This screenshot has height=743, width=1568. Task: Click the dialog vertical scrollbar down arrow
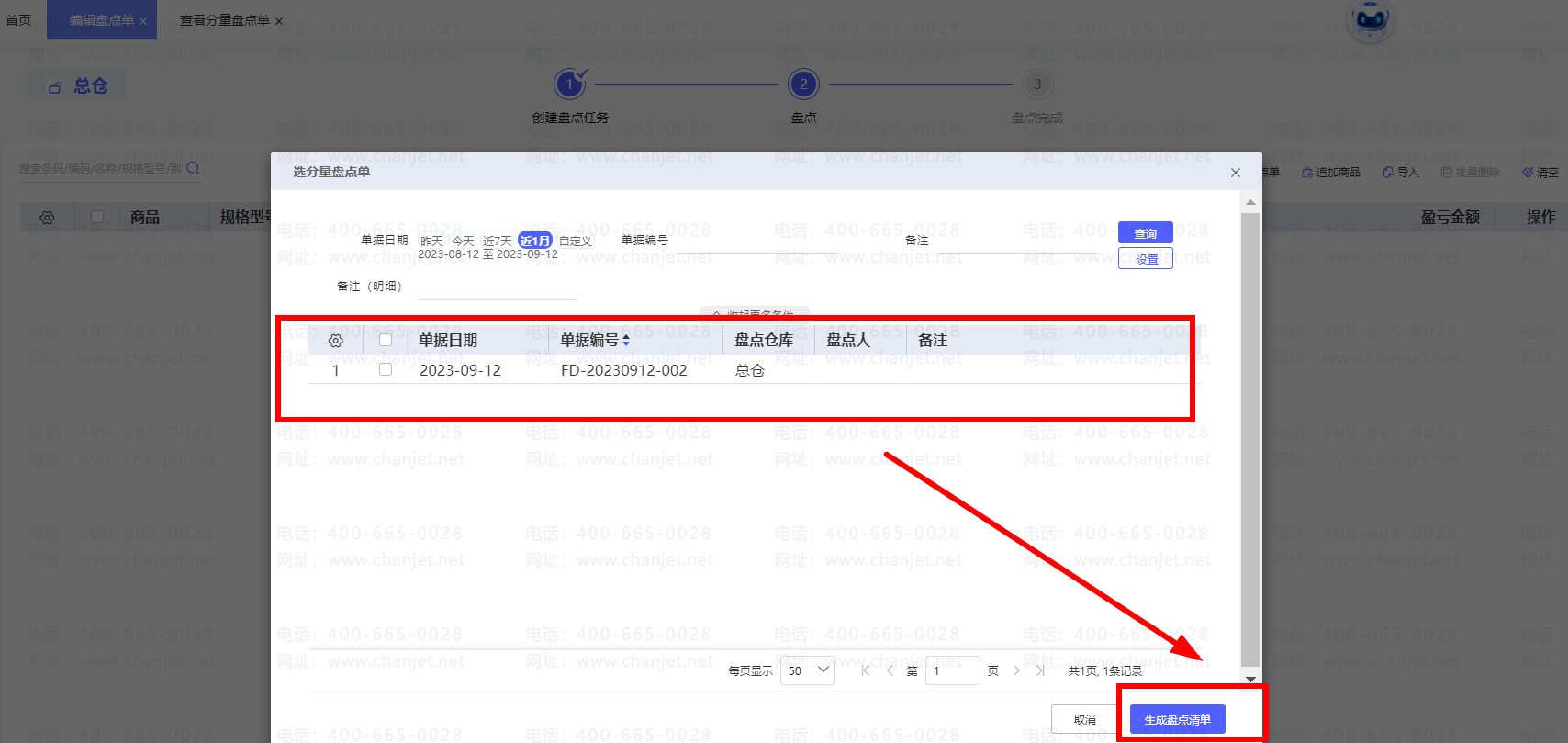[1250, 679]
